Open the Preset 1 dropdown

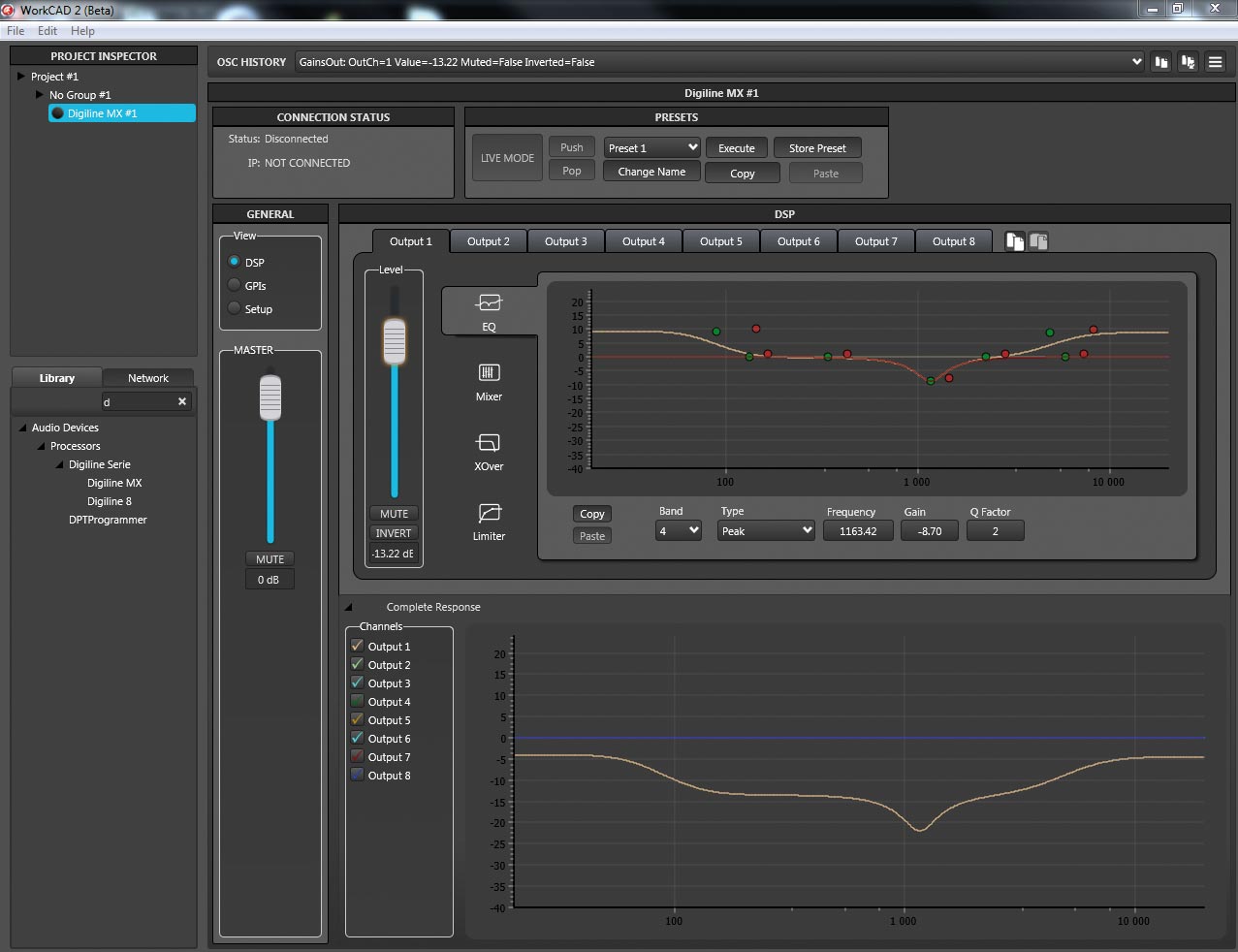click(652, 147)
